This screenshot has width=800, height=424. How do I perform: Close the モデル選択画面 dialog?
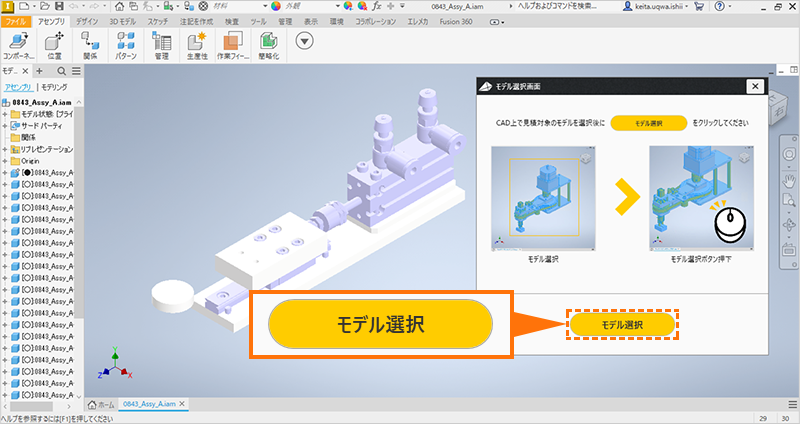coord(752,87)
